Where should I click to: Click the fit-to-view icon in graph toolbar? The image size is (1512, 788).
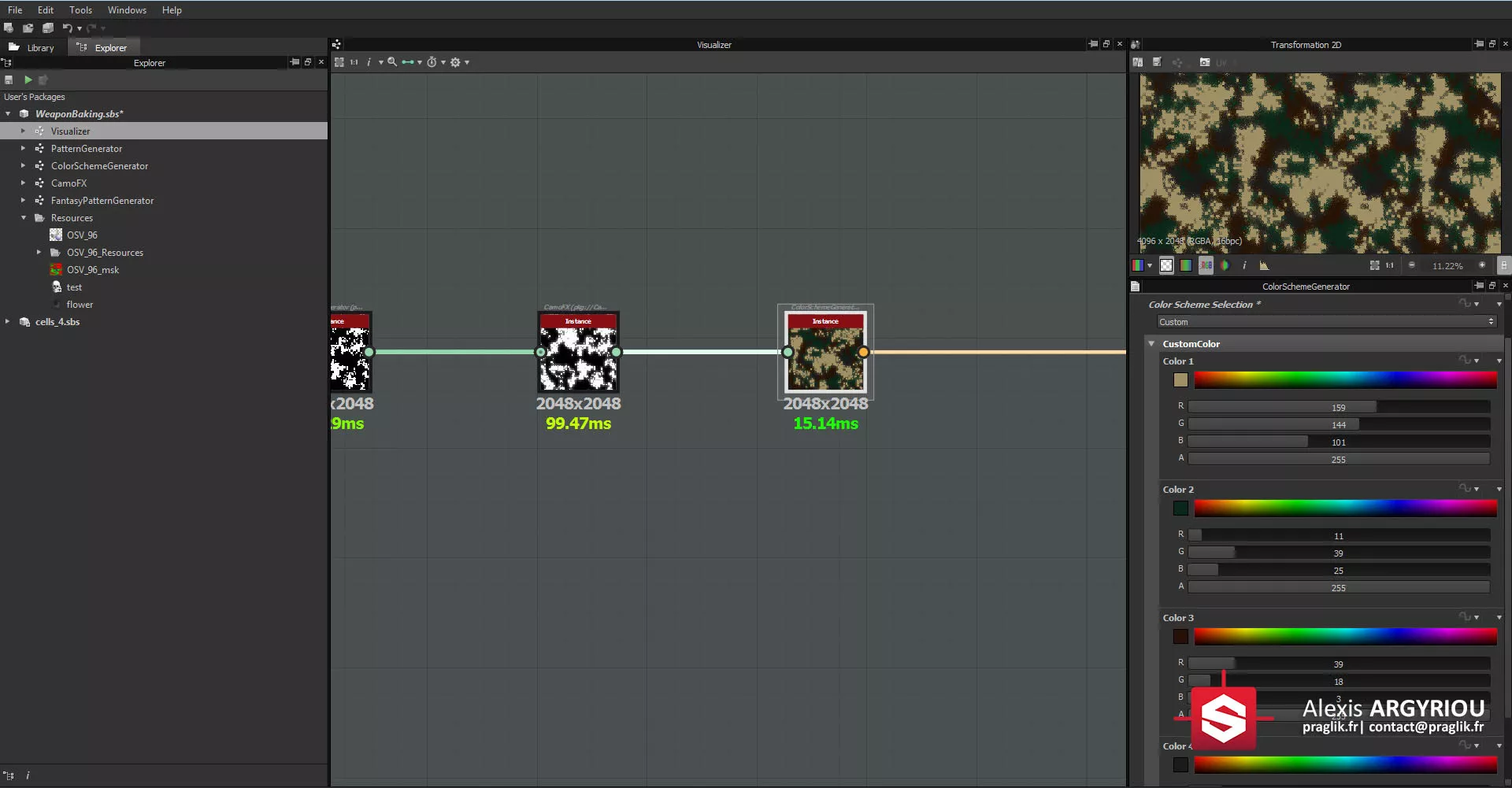(339, 62)
